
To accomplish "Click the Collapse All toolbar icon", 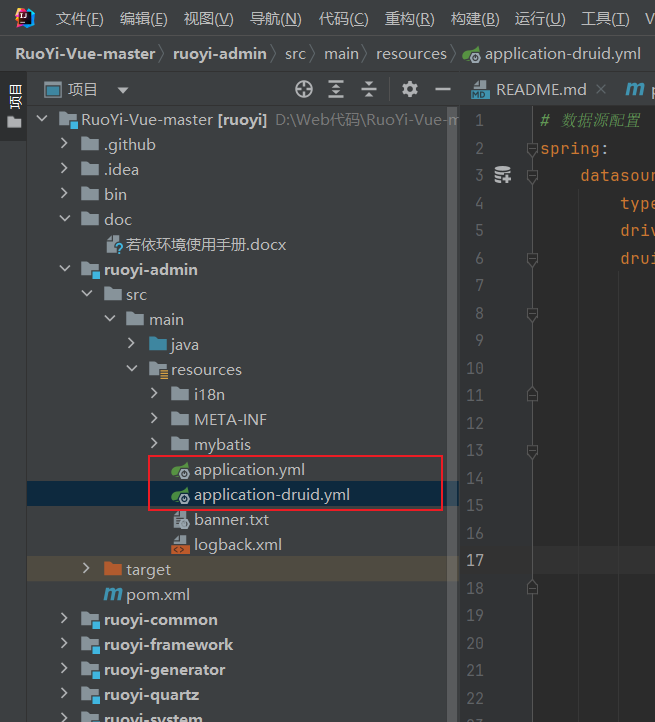I will [368, 89].
